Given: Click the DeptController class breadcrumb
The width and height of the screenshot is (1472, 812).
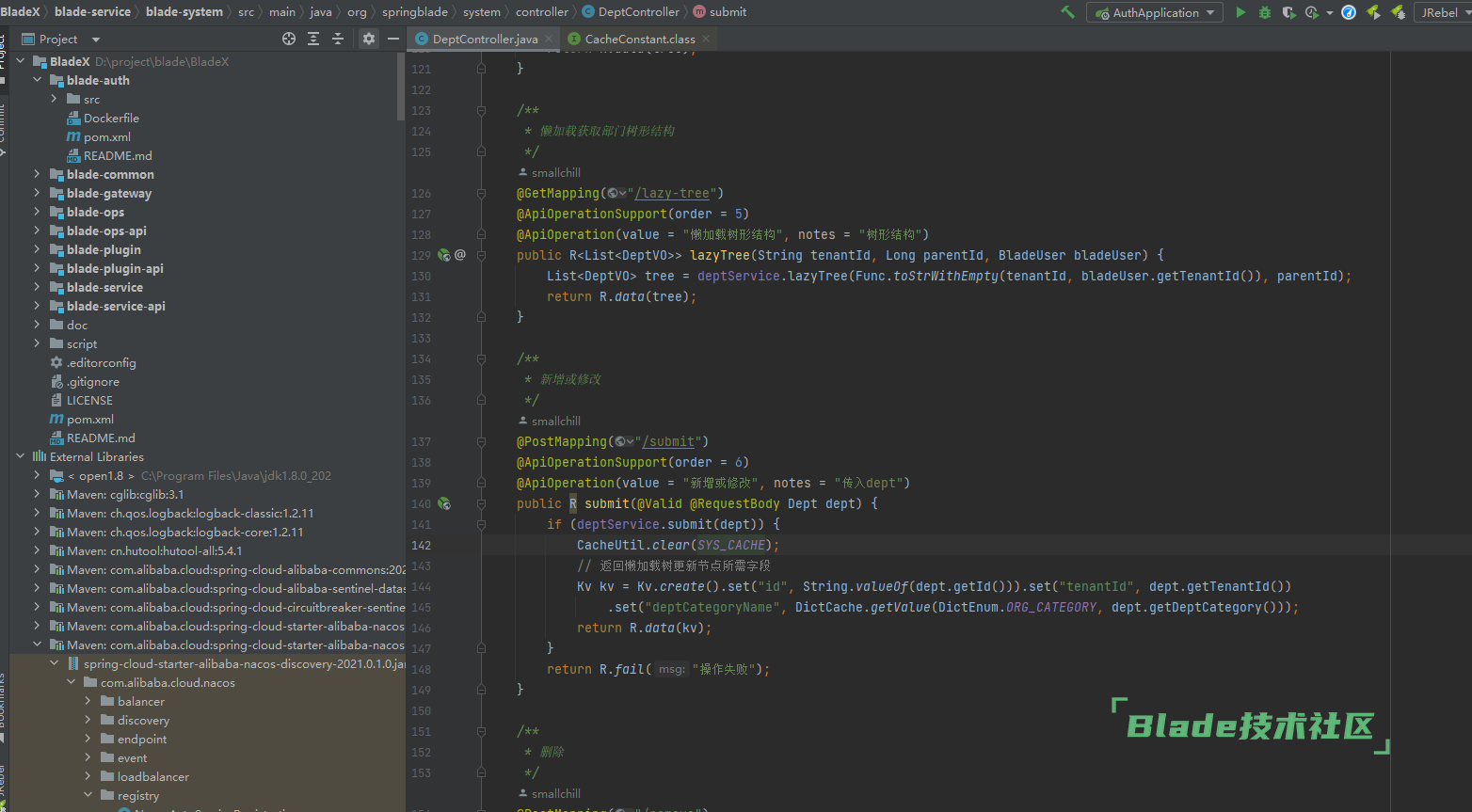Looking at the screenshot, I should (x=632, y=11).
